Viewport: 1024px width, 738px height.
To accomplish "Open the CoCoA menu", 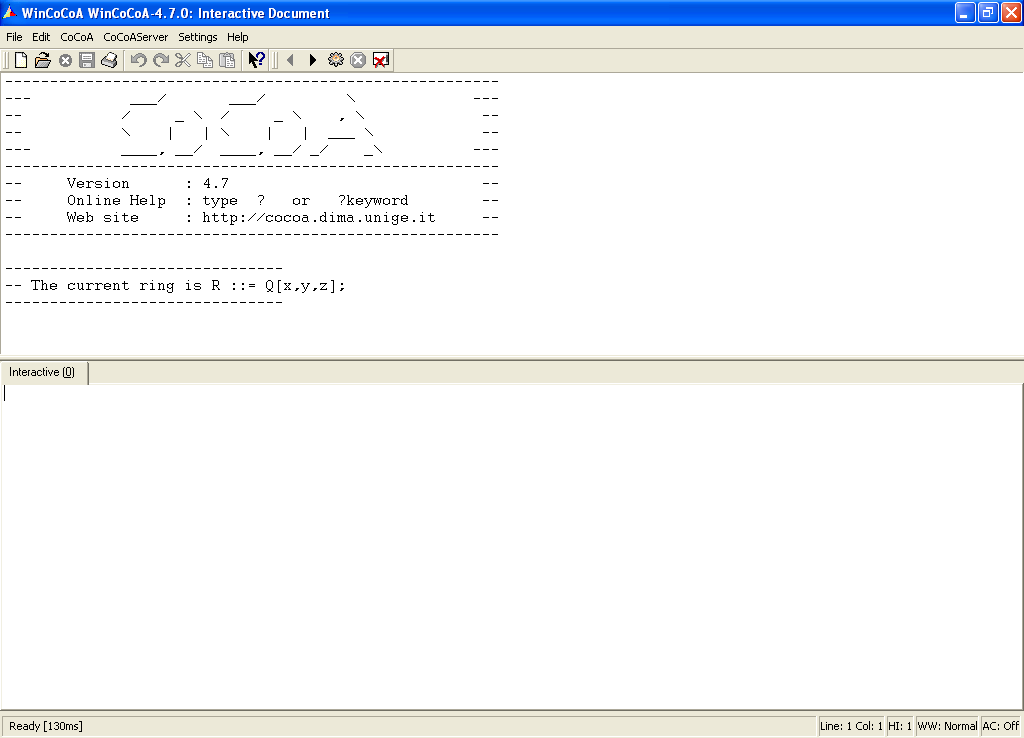I will 77,37.
